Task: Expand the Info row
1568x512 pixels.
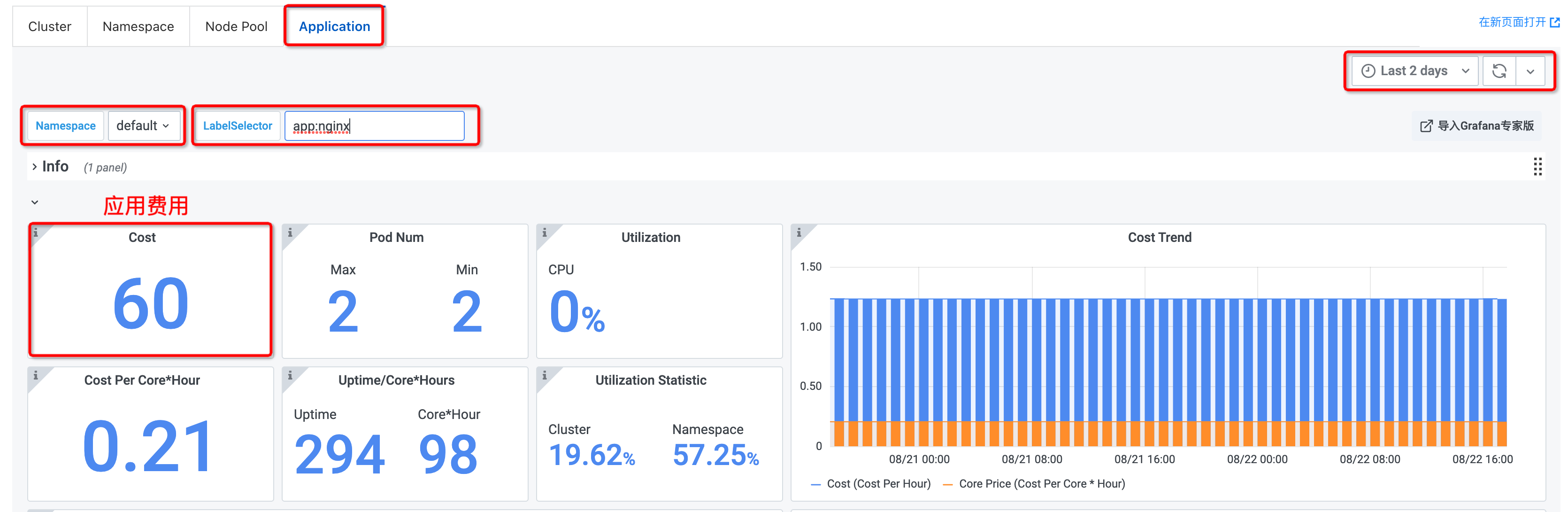Action: click(35, 166)
